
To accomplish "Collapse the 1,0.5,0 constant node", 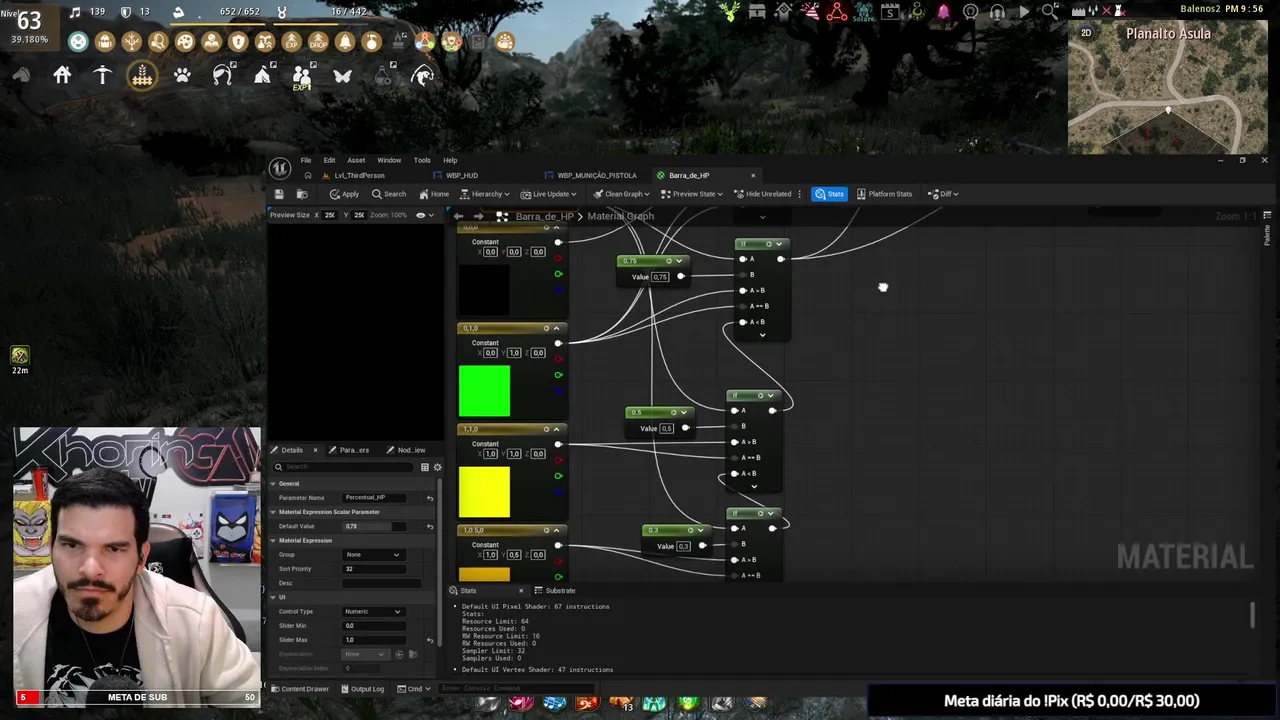I will [x=556, y=530].
